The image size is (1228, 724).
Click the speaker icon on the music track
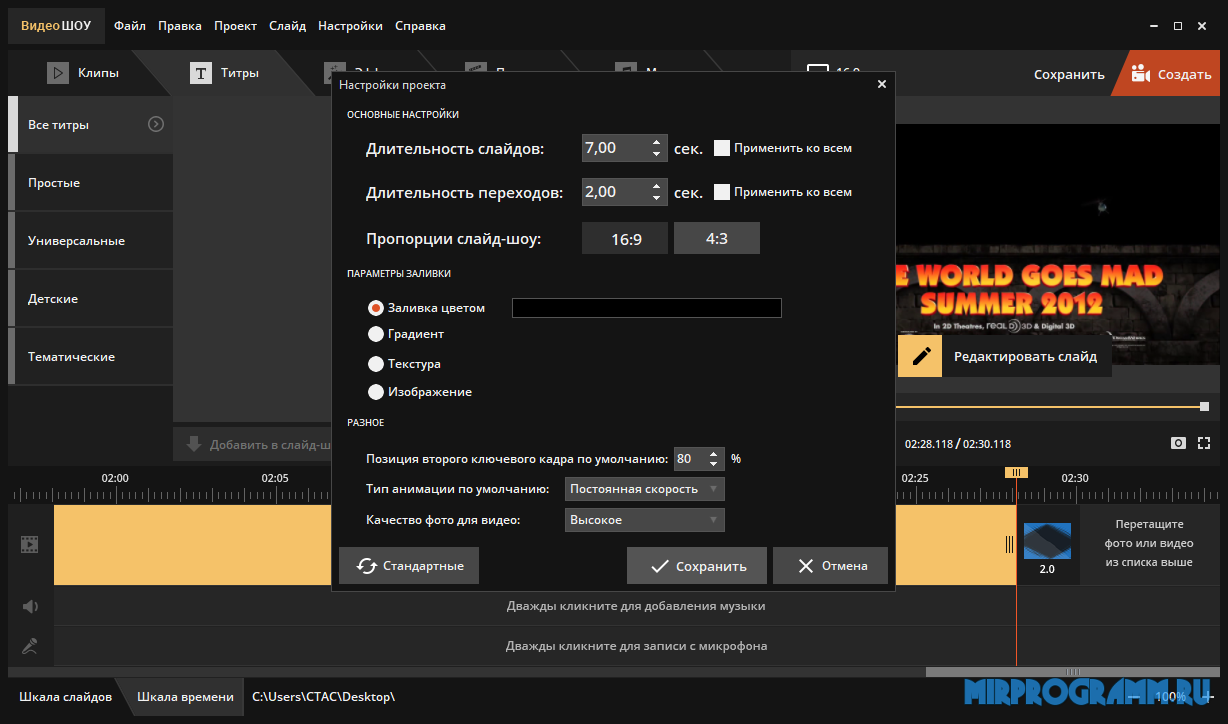[x=30, y=606]
